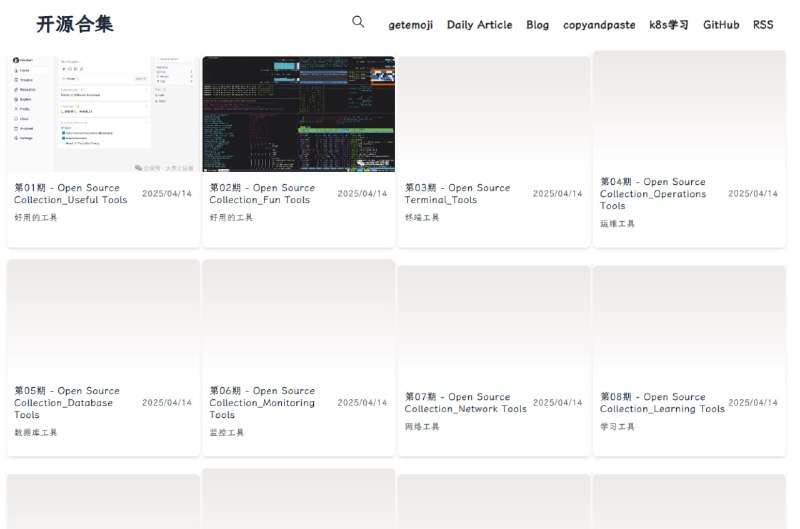The width and height of the screenshot is (800, 529).
Task: Select copyandpaste in the navigation
Action: pyautogui.click(x=598, y=25)
